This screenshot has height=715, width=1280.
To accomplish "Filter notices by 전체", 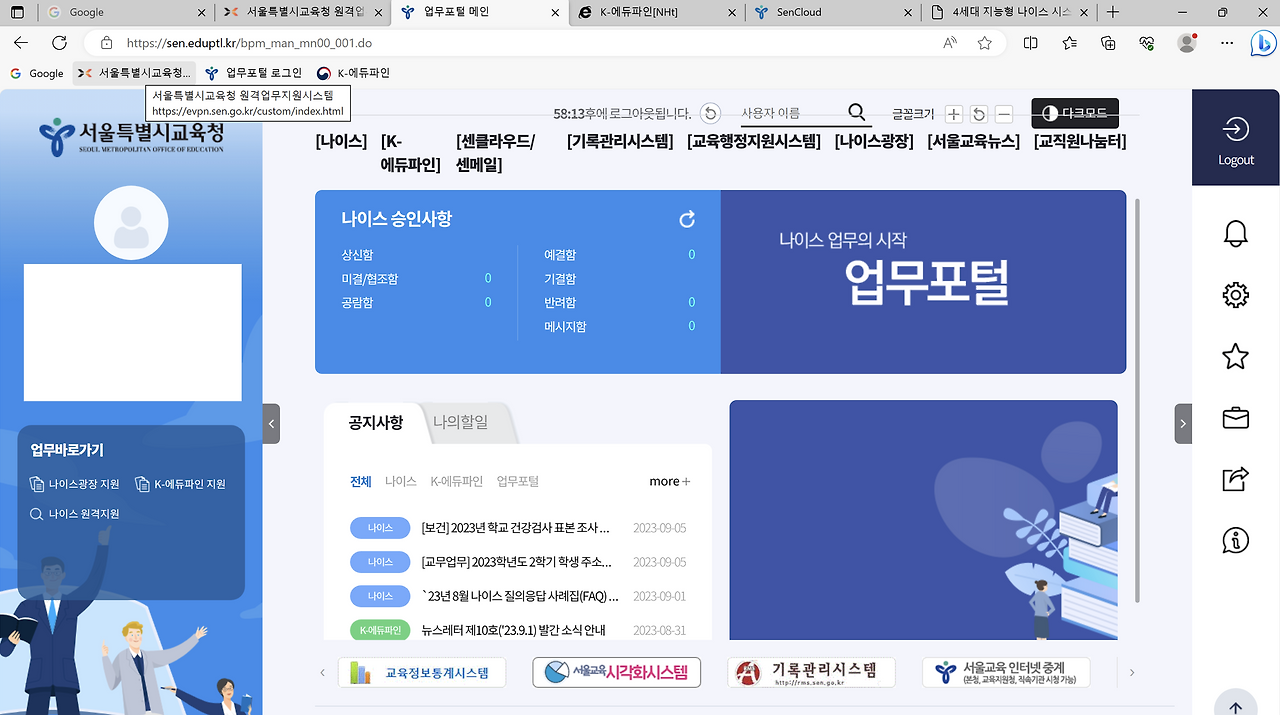I will [x=361, y=481].
